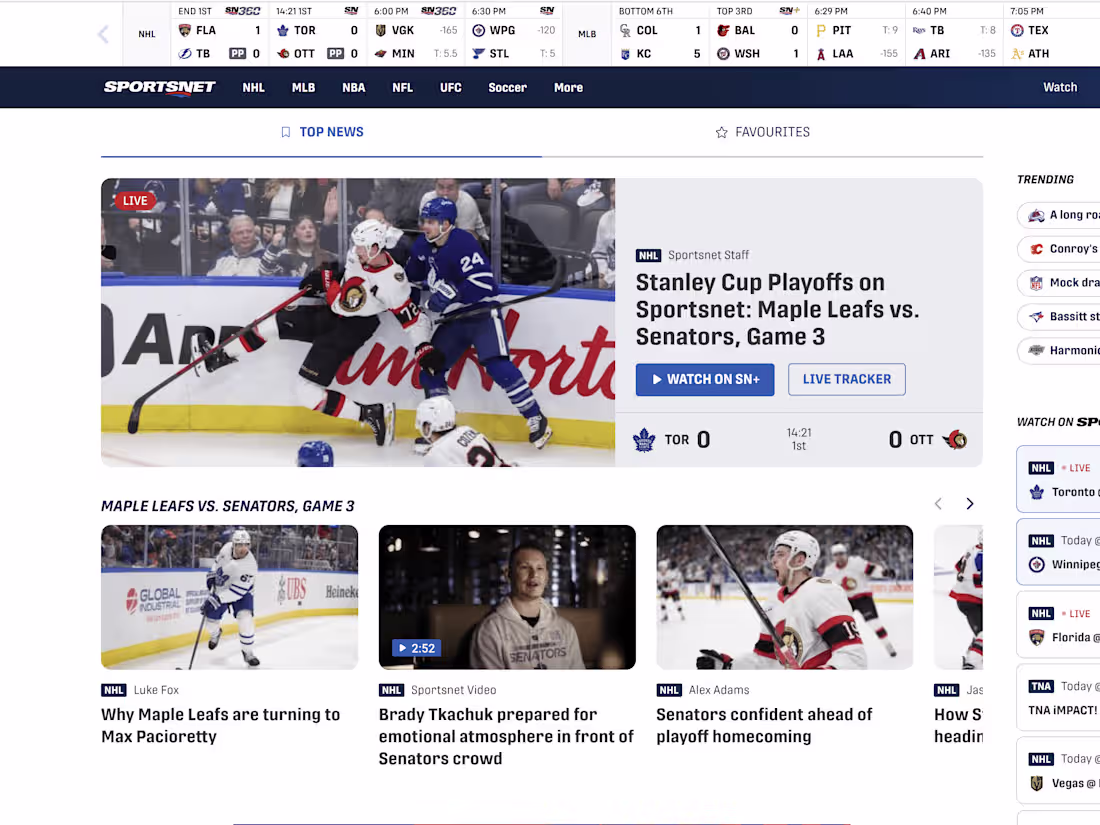This screenshot has height=825, width=1100.
Task: Click Vegas Golden Knights logo in scoreboard
Action: click(x=381, y=30)
